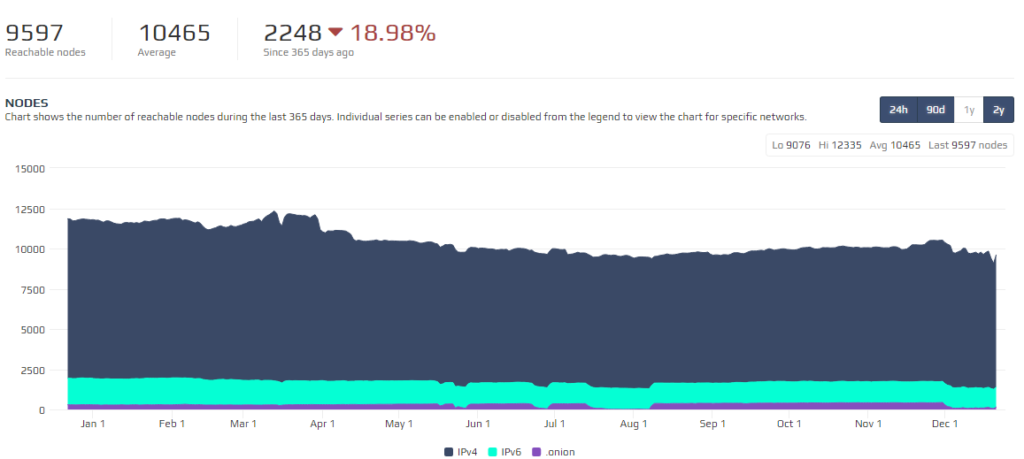1024x459 pixels.
Task: Switch the chart range to 90d
Action: coord(935,110)
